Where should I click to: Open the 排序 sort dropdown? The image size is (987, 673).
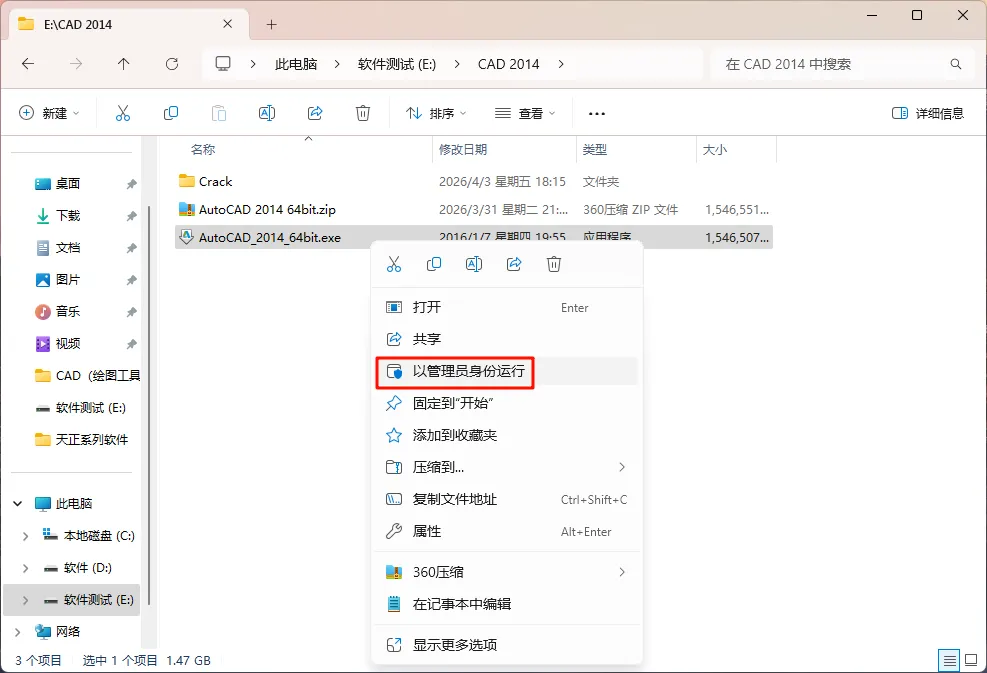(x=436, y=113)
